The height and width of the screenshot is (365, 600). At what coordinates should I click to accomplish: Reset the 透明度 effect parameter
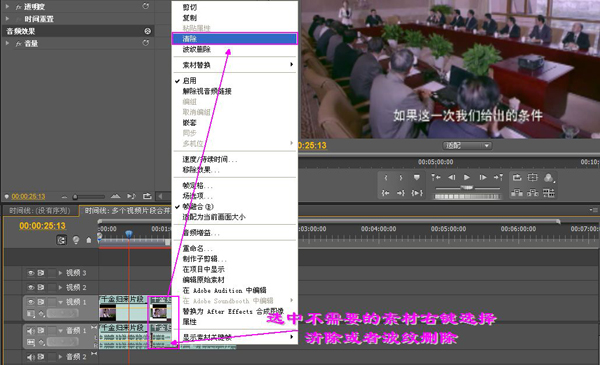click(145, 6)
